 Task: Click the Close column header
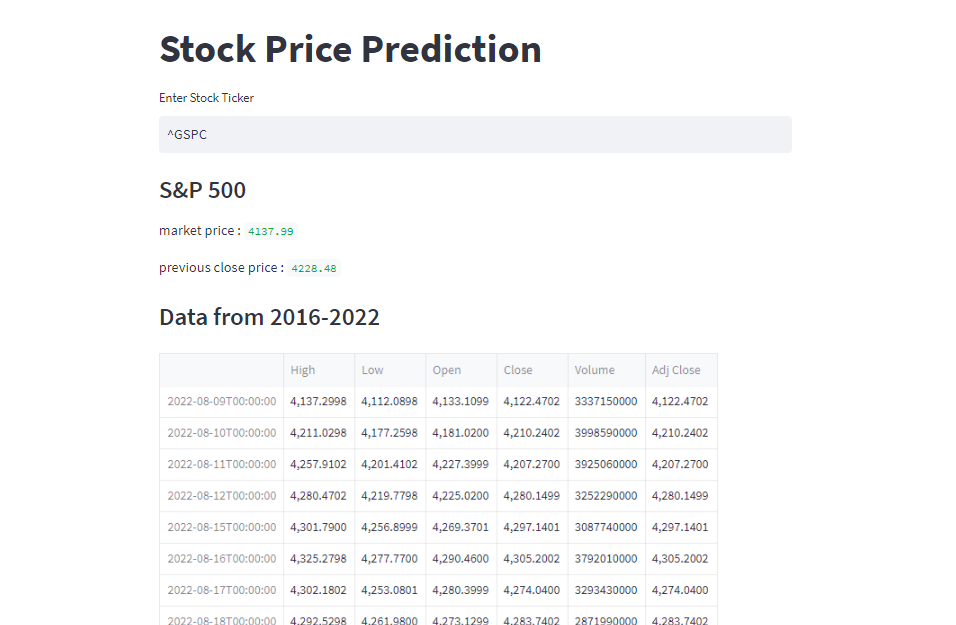coord(517,369)
